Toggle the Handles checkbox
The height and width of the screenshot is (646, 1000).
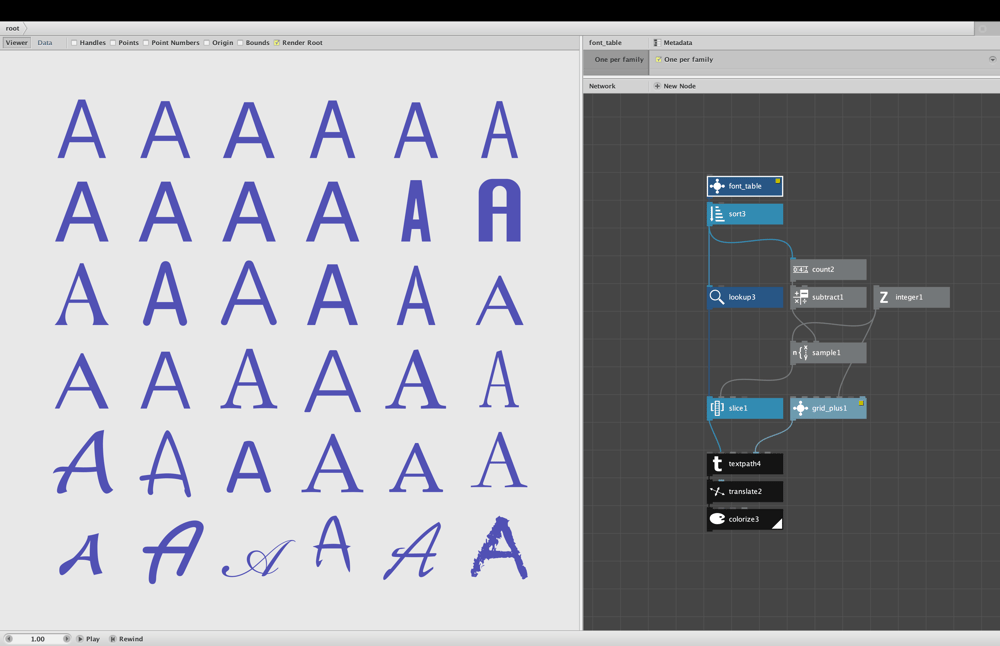(x=74, y=43)
